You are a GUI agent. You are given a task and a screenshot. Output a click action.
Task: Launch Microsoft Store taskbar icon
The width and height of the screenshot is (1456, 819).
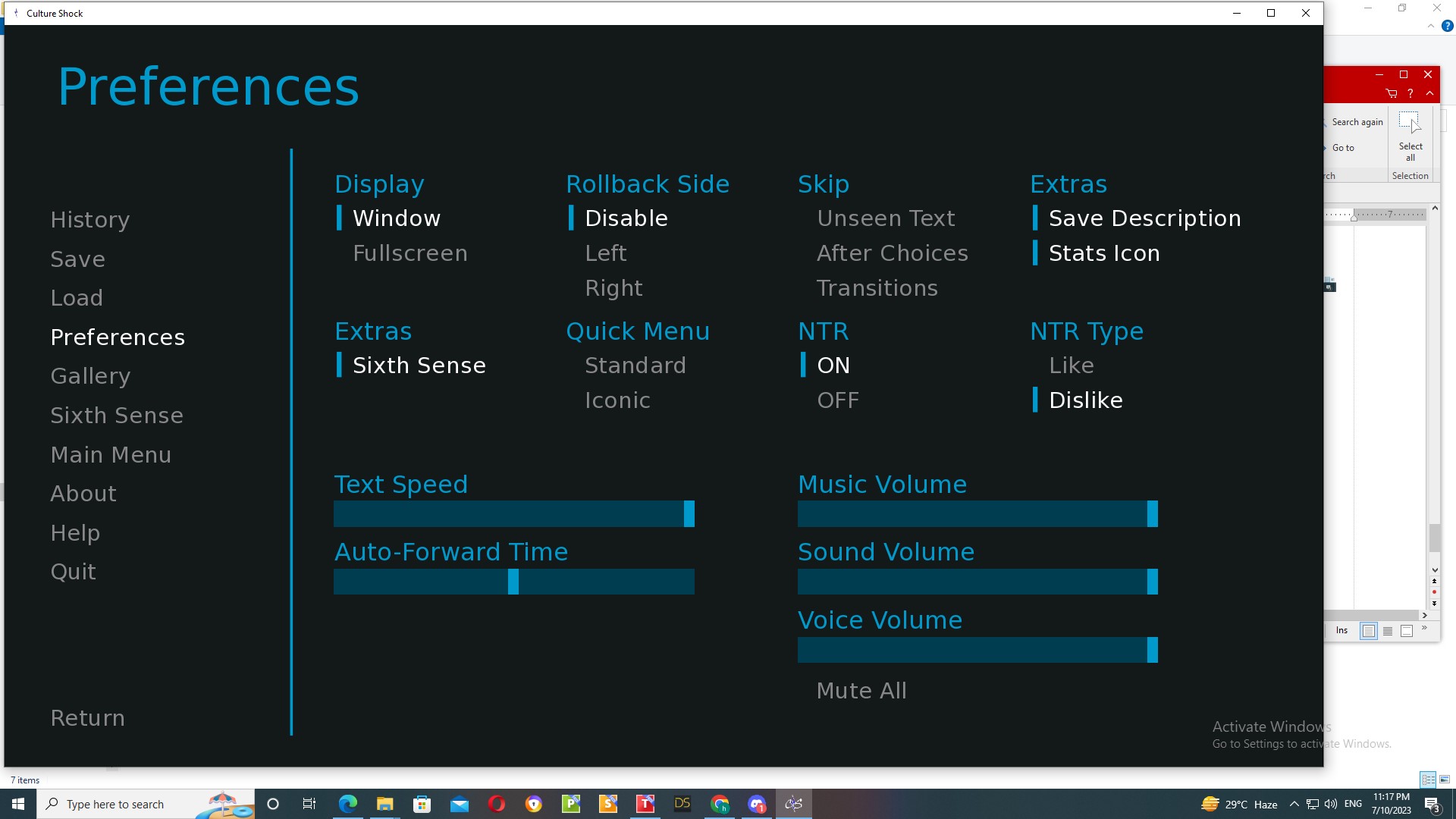422,804
